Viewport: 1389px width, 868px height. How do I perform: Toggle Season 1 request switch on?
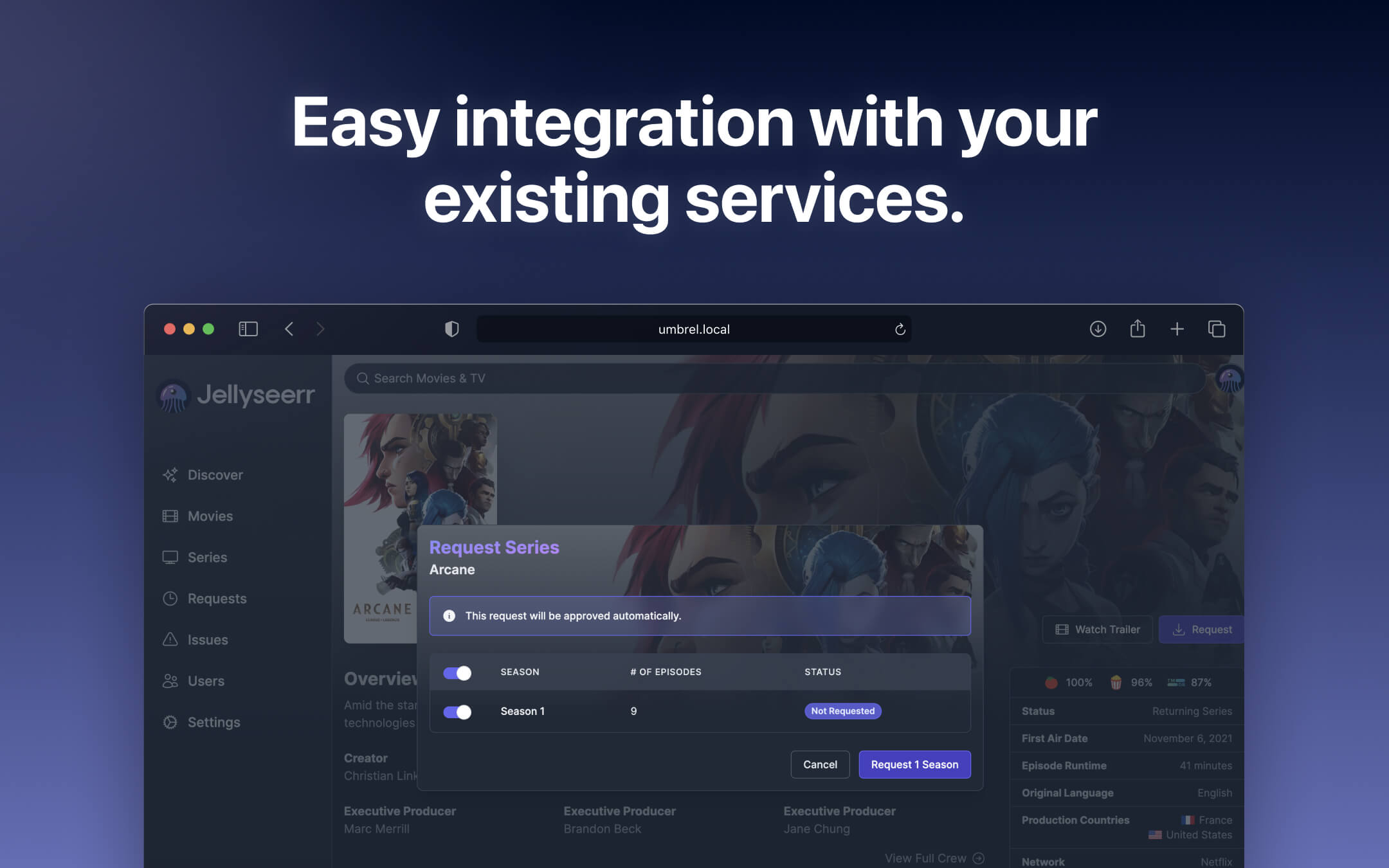coord(457,711)
